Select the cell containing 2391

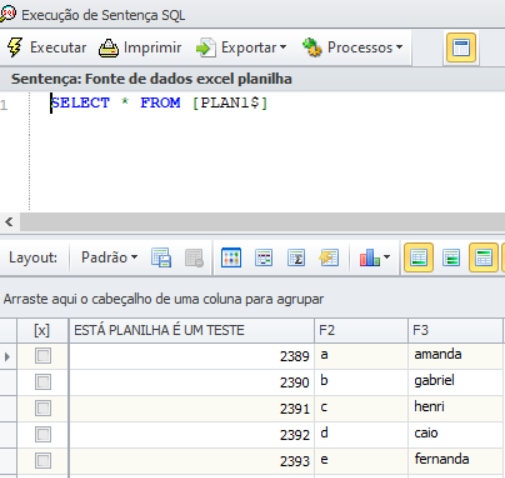click(192, 409)
